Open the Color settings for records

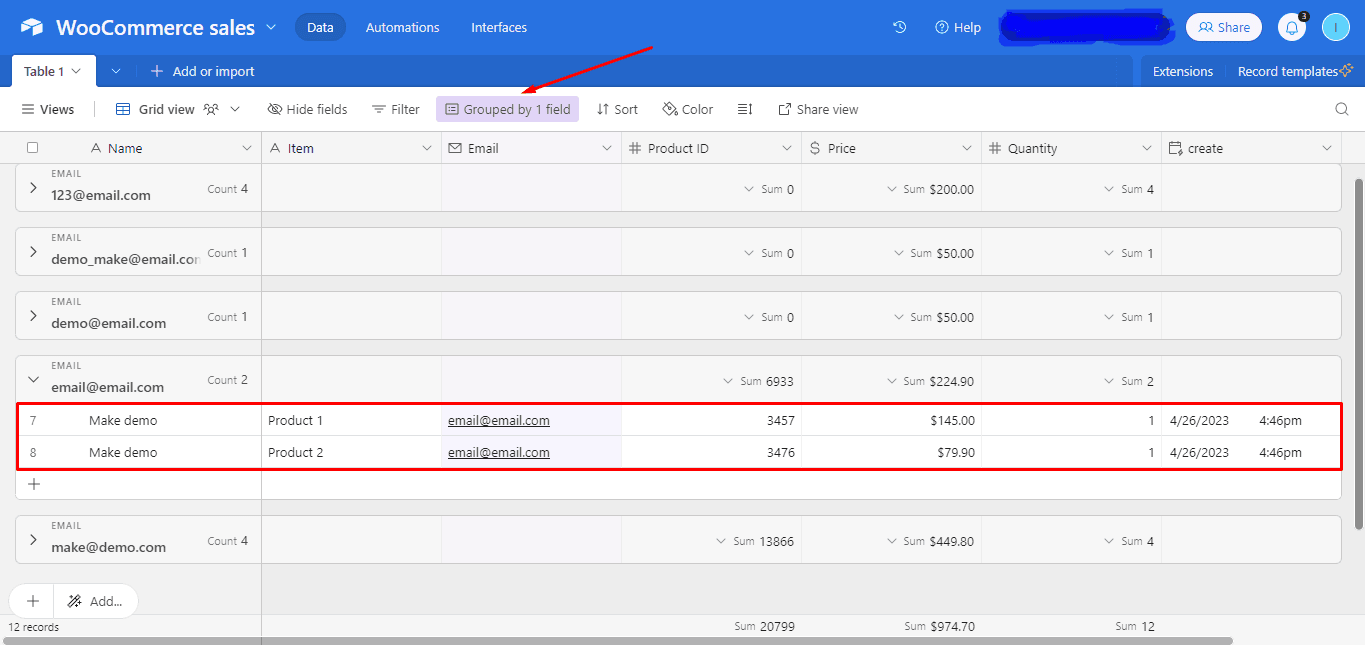(x=687, y=108)
